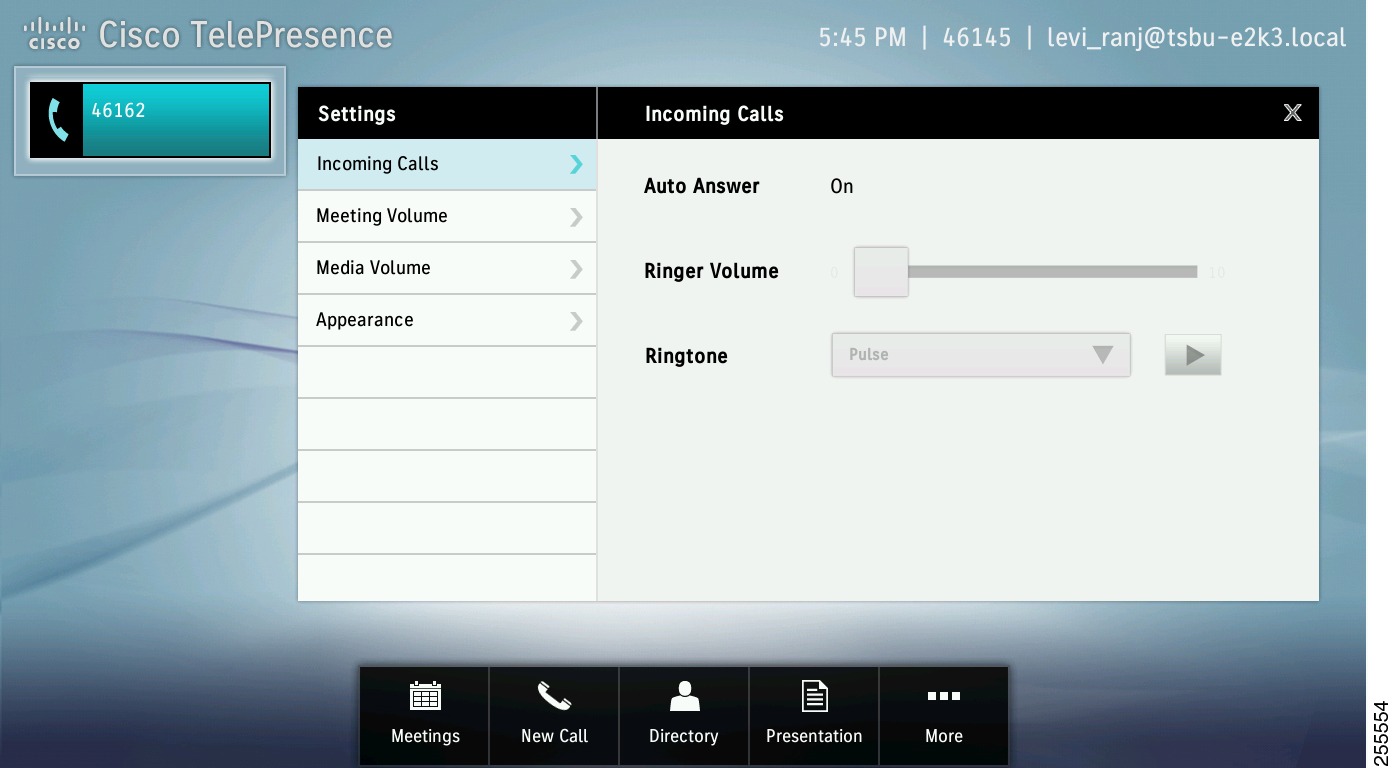The width and height of the screenshot is (1392, 768).
Task: Click the levi_ranj@tsbu-e2k3.local address
Action: pyautogui.click(x=1196, y=38)
